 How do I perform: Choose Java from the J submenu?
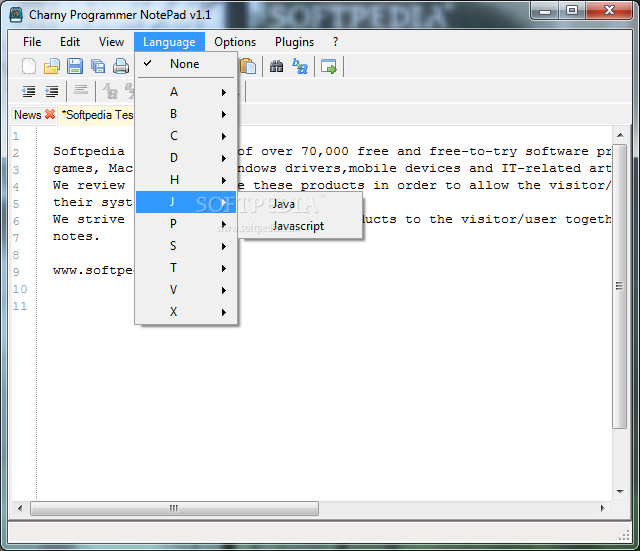point(301,204)
